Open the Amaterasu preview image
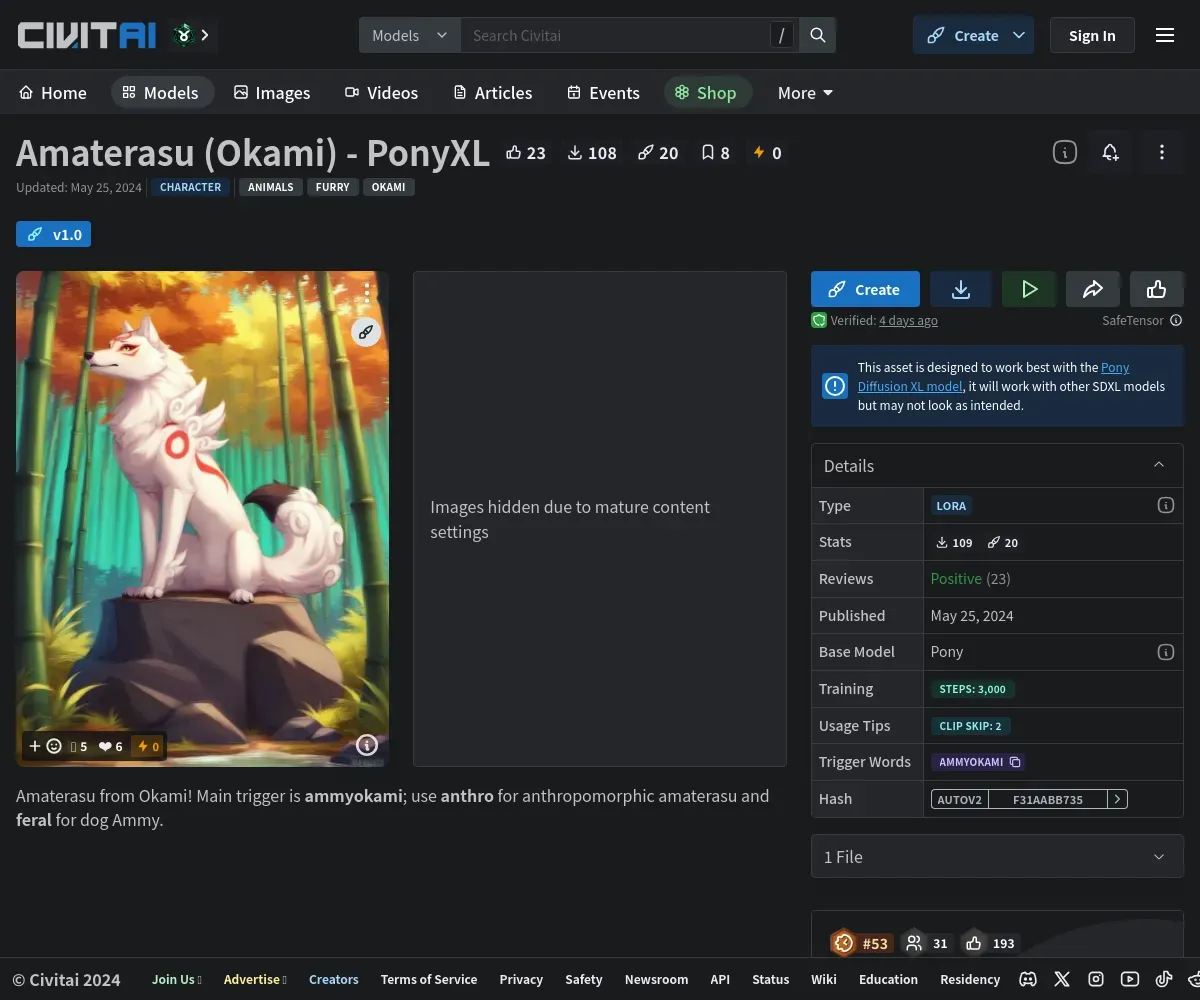The image size is (1200, 1000). [202, 518]
